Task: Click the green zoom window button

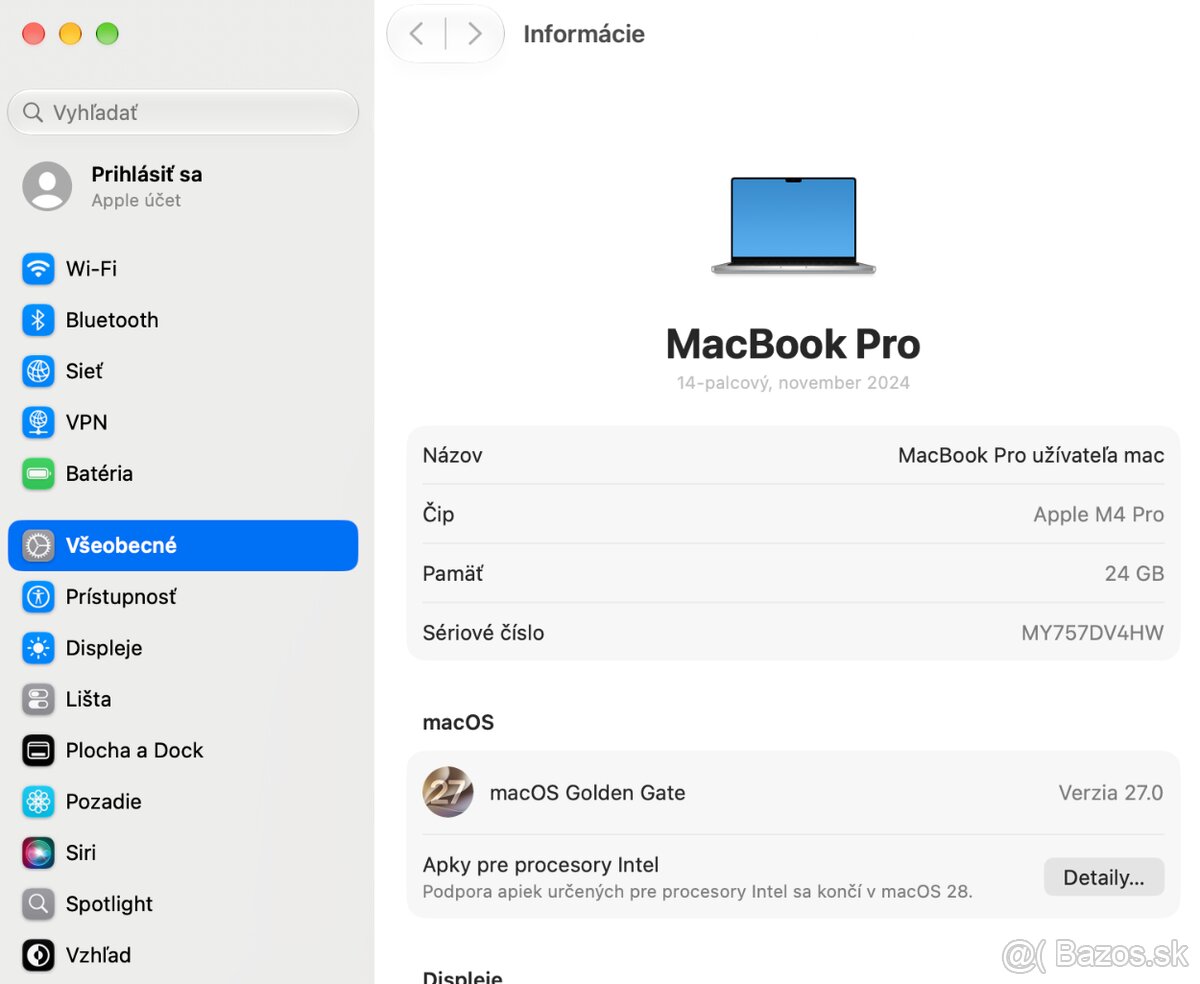Action: point(107,34)
